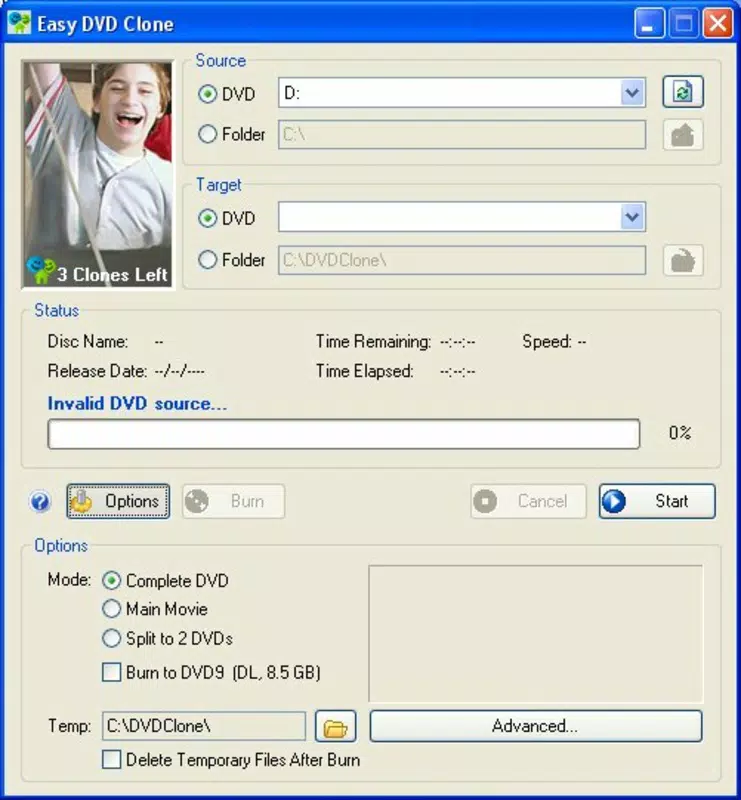Image resolution: width=741 pixels, height=800 pixels.
Task: Select DVD as the target
Action: pos(226,218)
